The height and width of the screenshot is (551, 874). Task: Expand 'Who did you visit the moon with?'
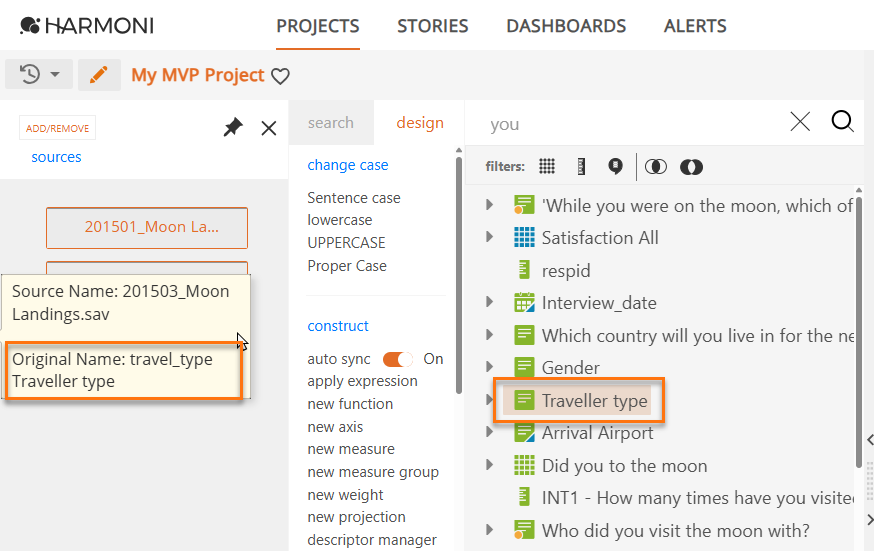[x=489, y=529]
